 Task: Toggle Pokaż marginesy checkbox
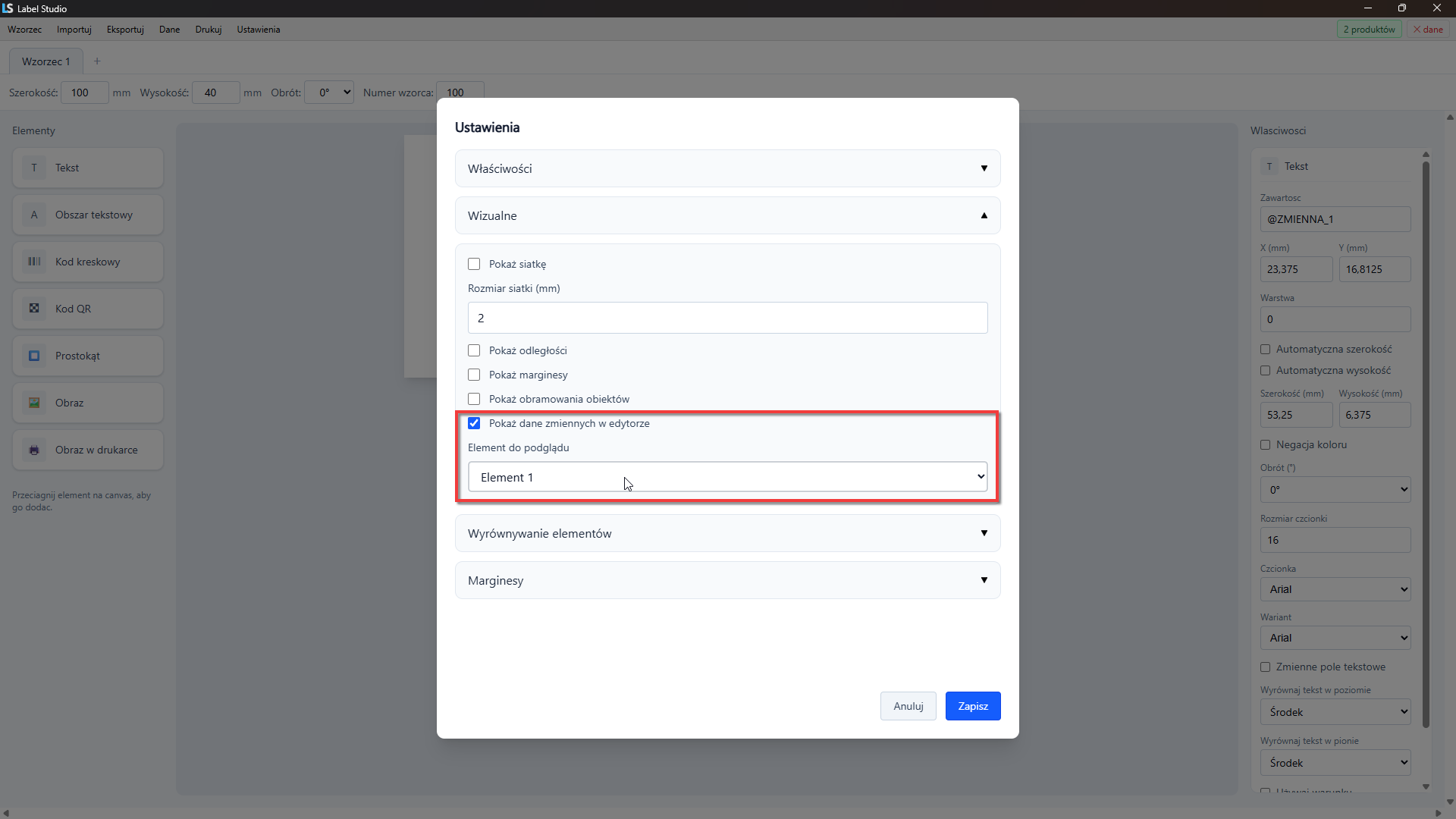(474, 375)
